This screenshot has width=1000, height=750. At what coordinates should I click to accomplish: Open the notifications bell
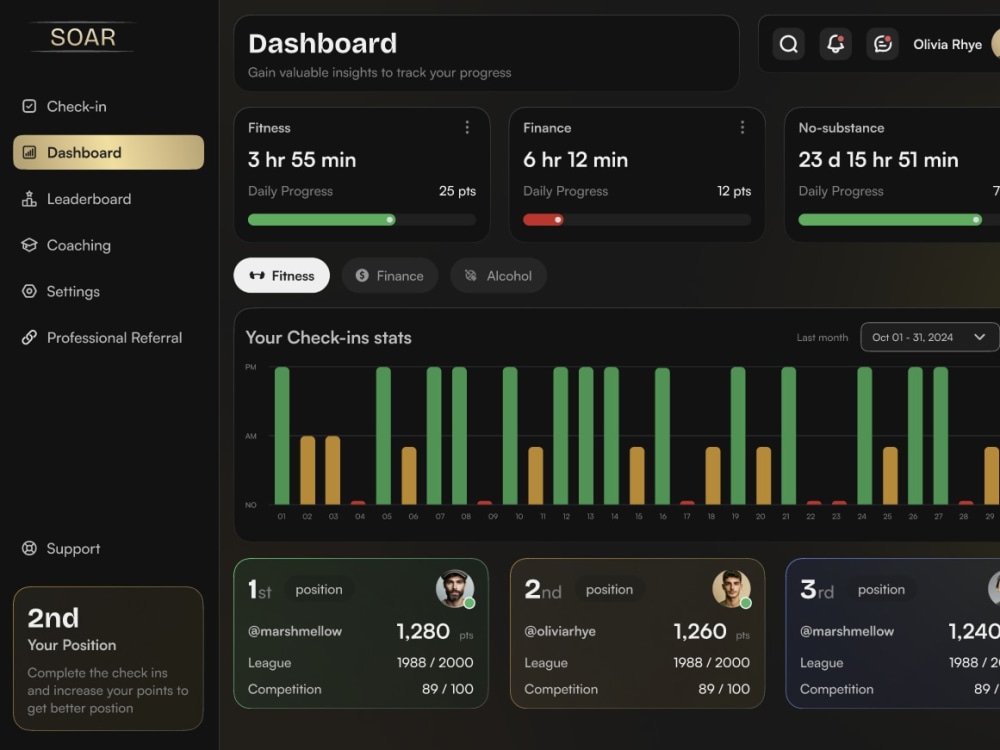tap(835, 44)
